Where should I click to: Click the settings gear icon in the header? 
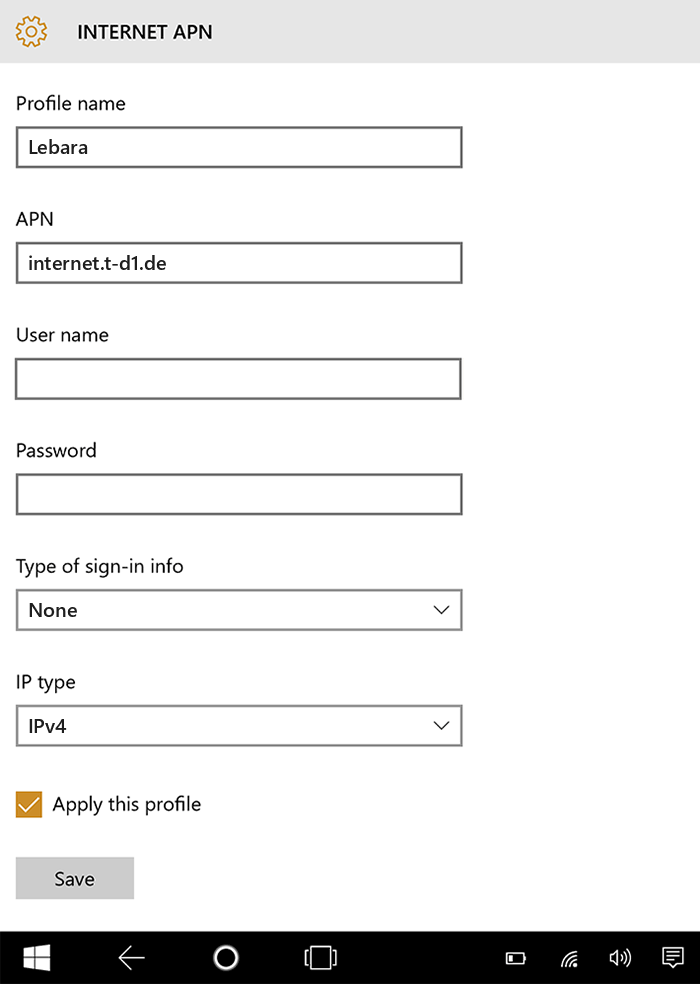31,31
